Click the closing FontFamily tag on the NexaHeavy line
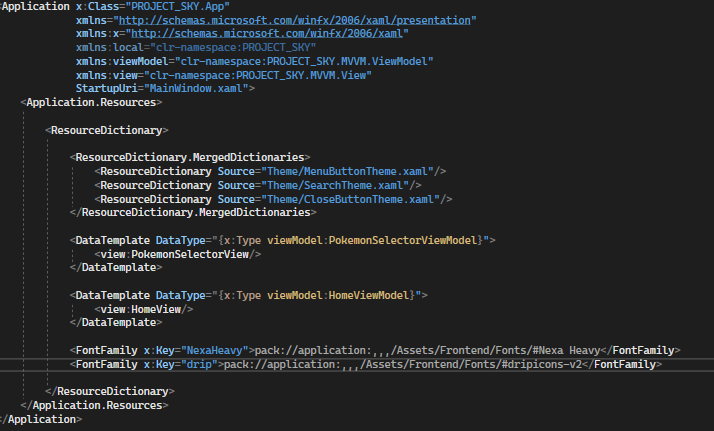This screenshot has height=431, width=714. click(640, 350)
